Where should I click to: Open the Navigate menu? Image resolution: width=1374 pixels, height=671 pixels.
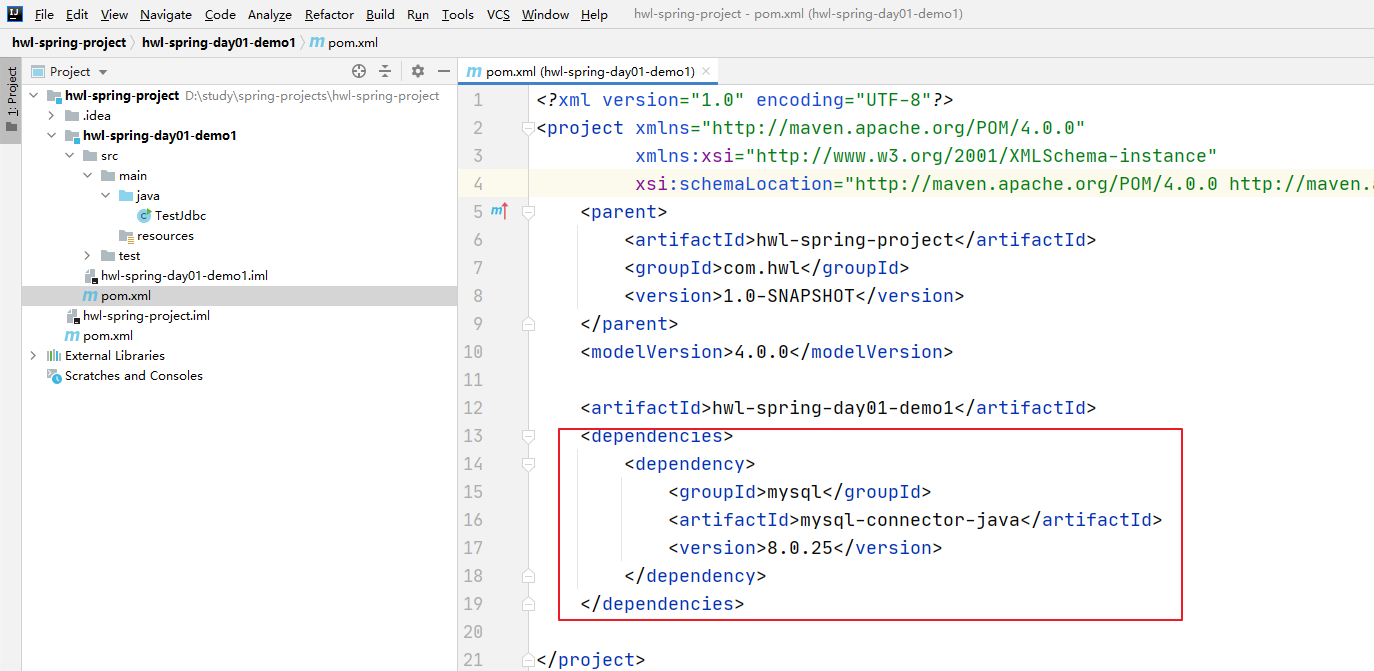click(x=166, y=14)
